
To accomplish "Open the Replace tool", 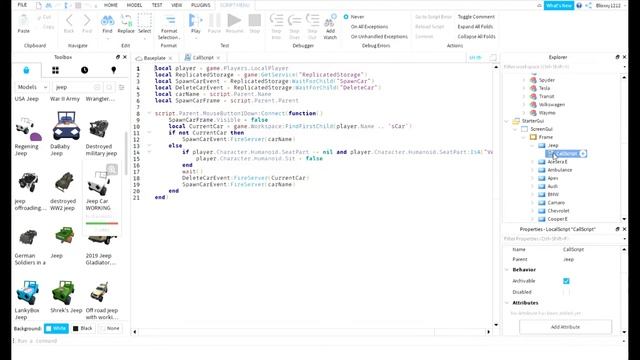I will [x=126, y=23].
